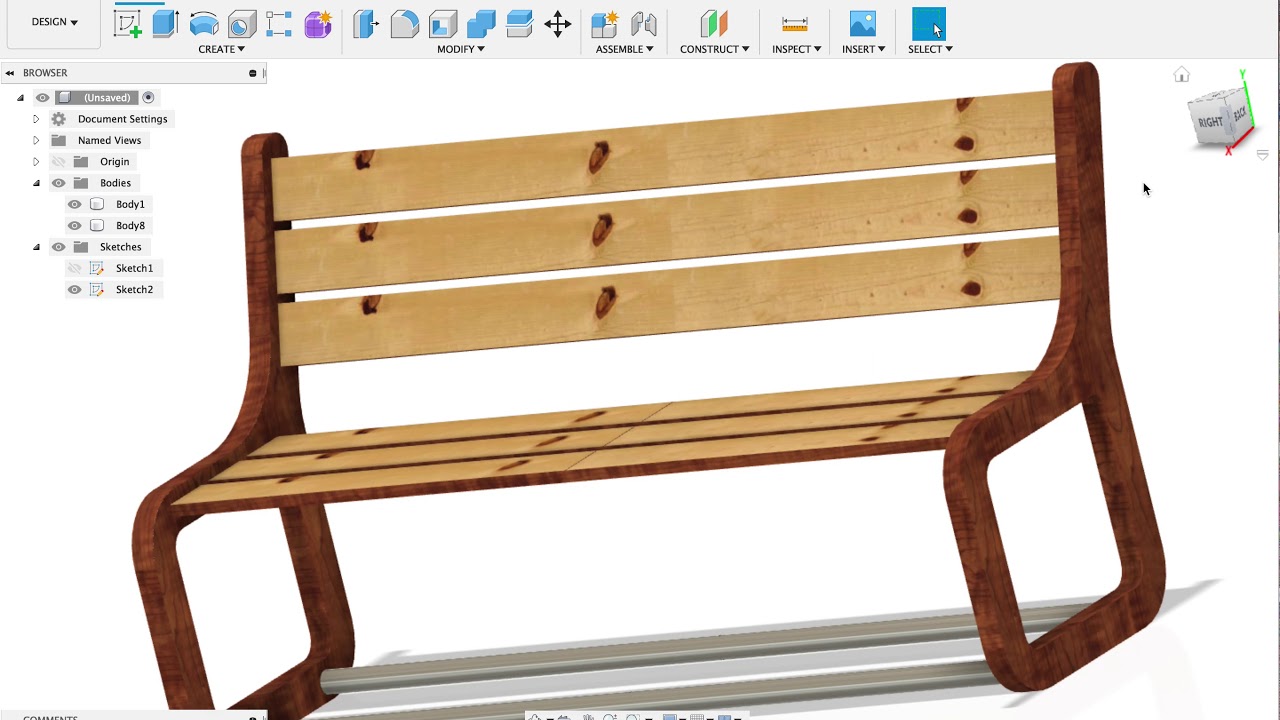Select the Move/Copy arrows tool
Screen dimensions: 1280x720
tap(558, 24)
